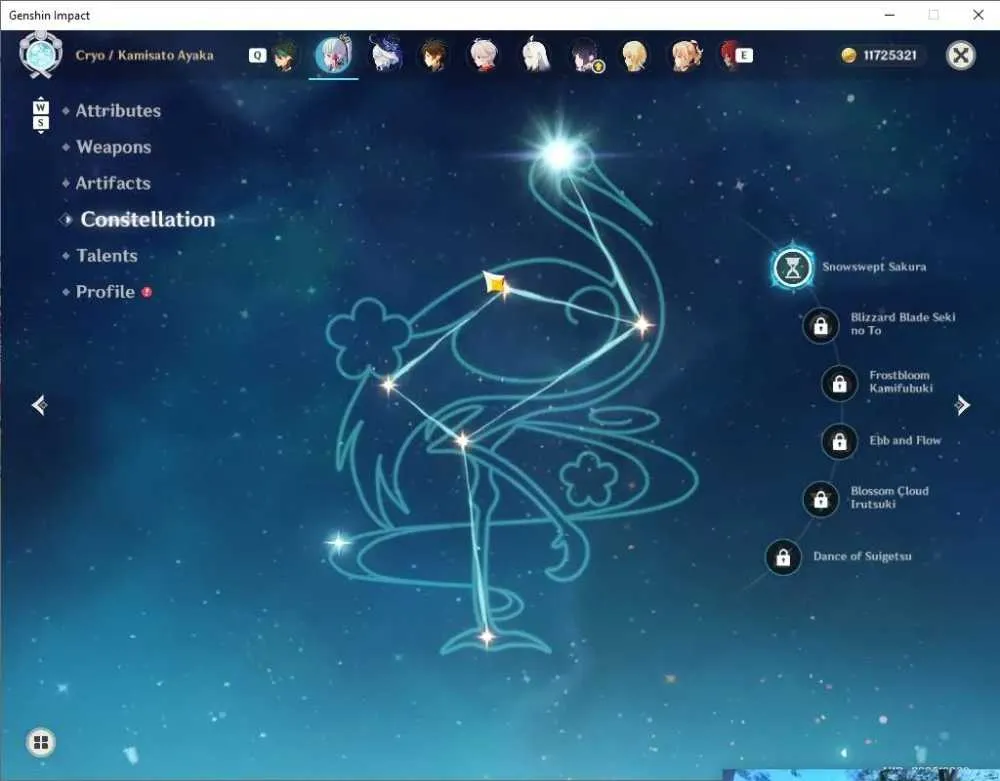This screenshot has width=1000, height=781.
Task: Open the Weapons menu
Action: (114, 147)
